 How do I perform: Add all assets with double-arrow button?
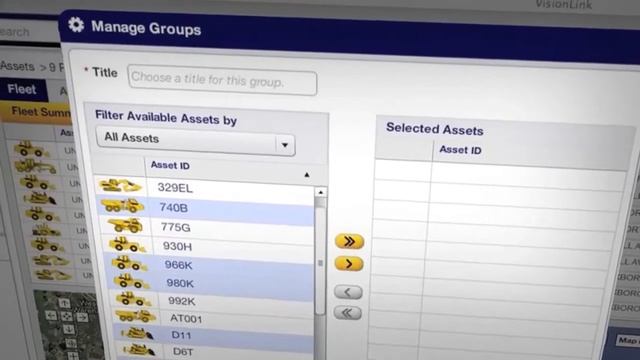coord(349,241)
